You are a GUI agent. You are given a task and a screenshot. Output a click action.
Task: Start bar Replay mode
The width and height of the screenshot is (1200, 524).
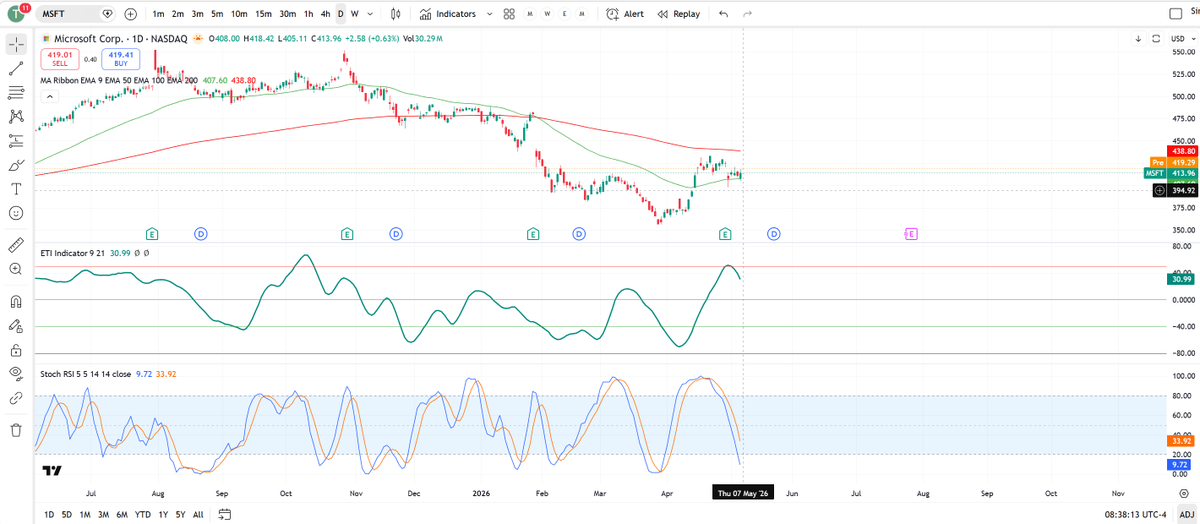[679, 14]
